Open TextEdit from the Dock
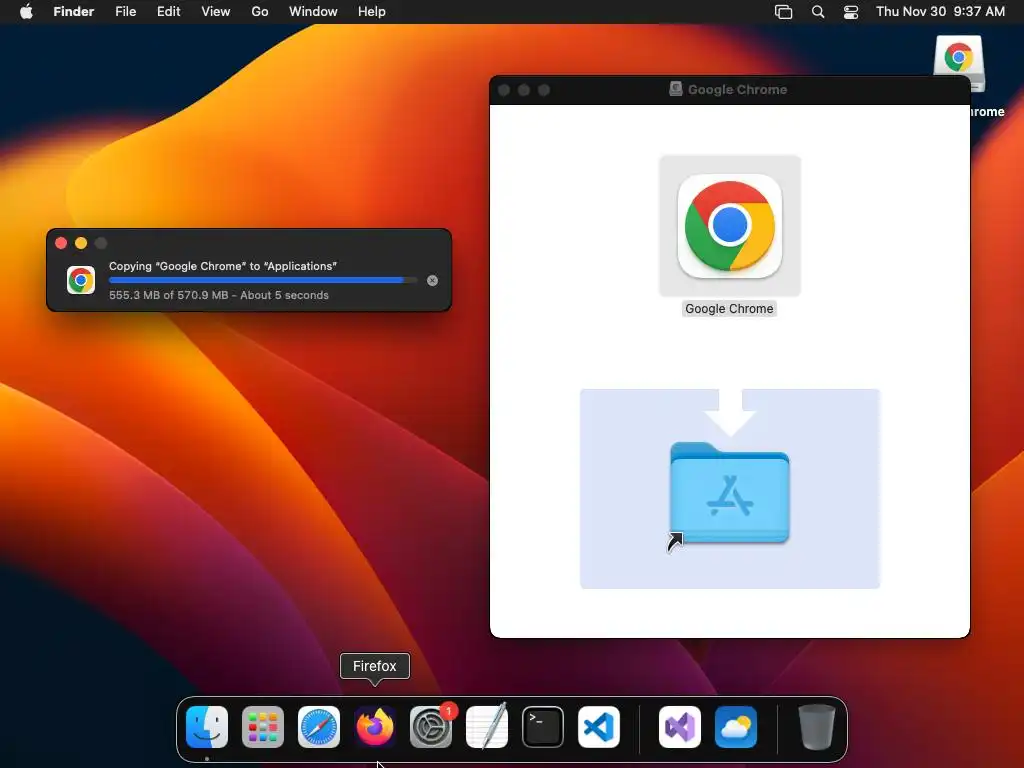This screenshot has width=1024, height=768. [x=487, y=727]
